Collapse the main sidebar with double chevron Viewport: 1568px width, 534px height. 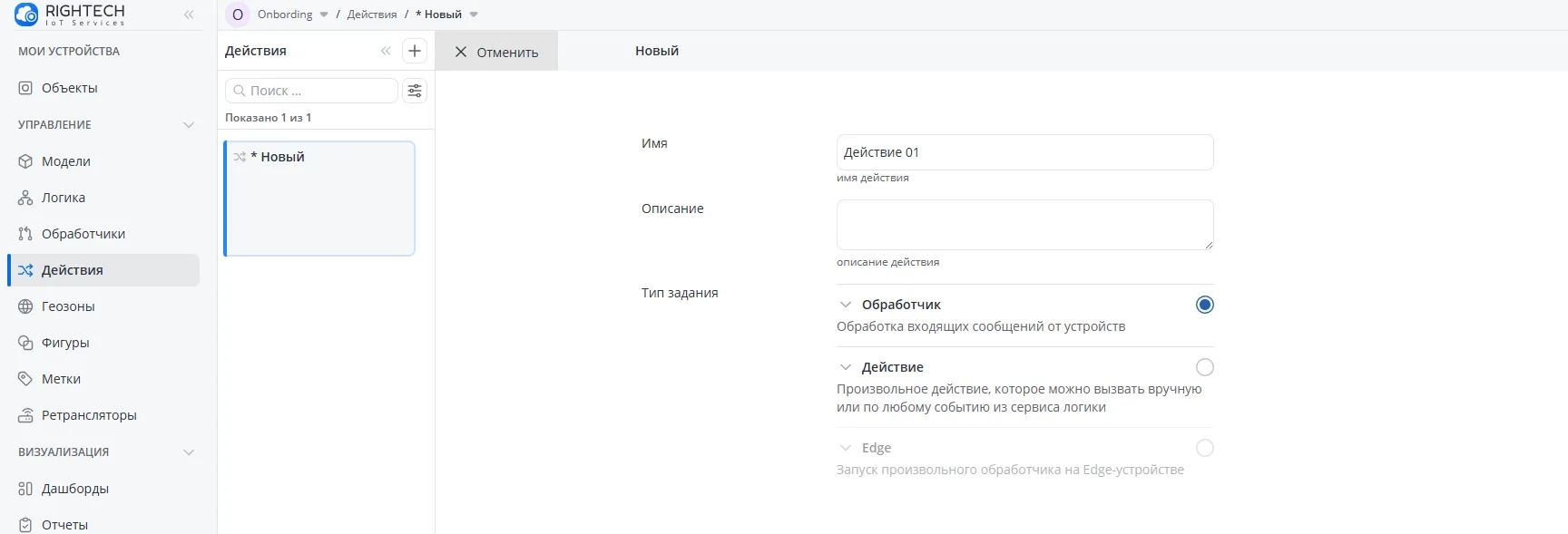(x=189, y=15)
